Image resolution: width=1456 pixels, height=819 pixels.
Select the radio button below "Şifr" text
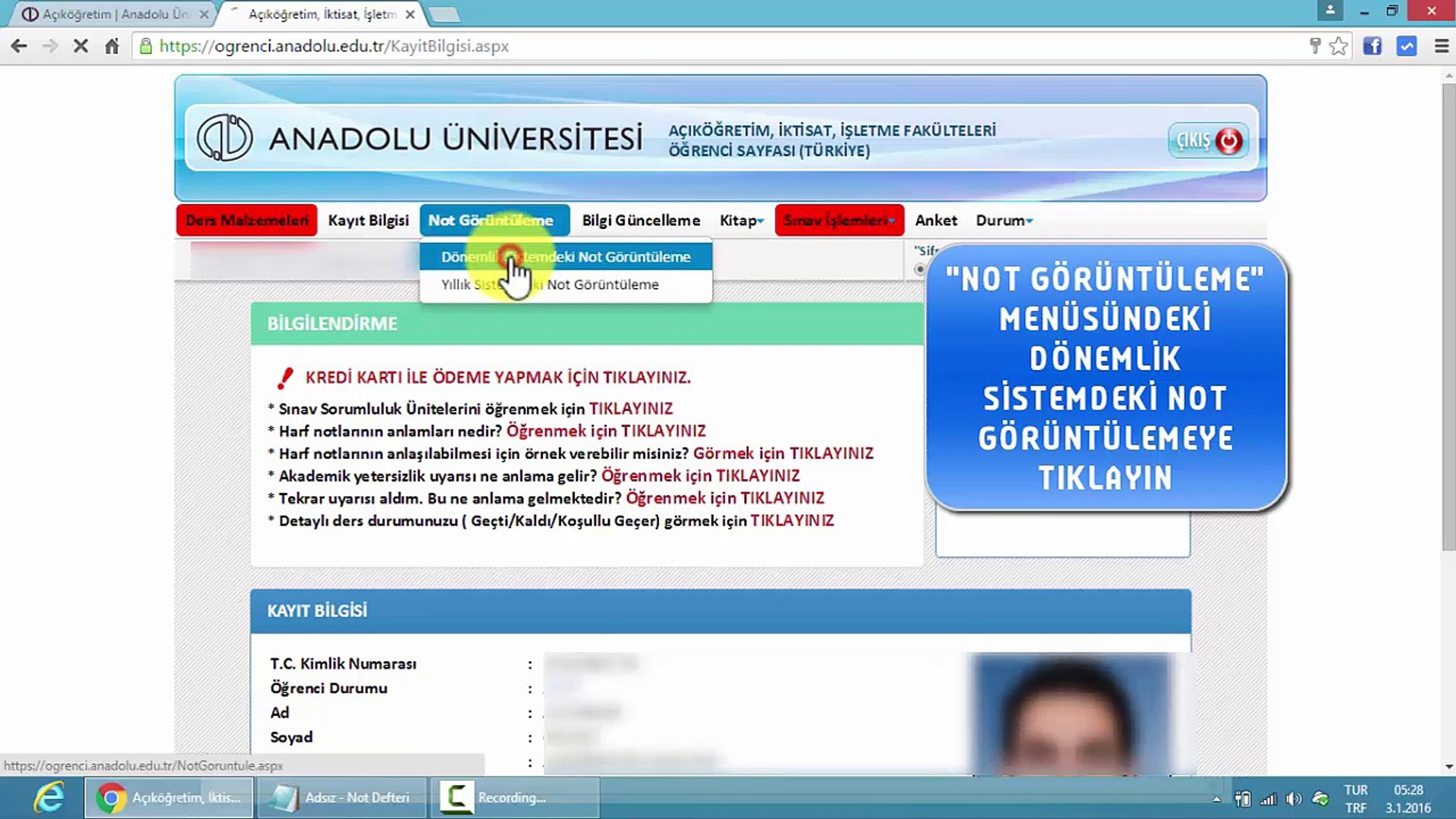[x=920, y=269]
